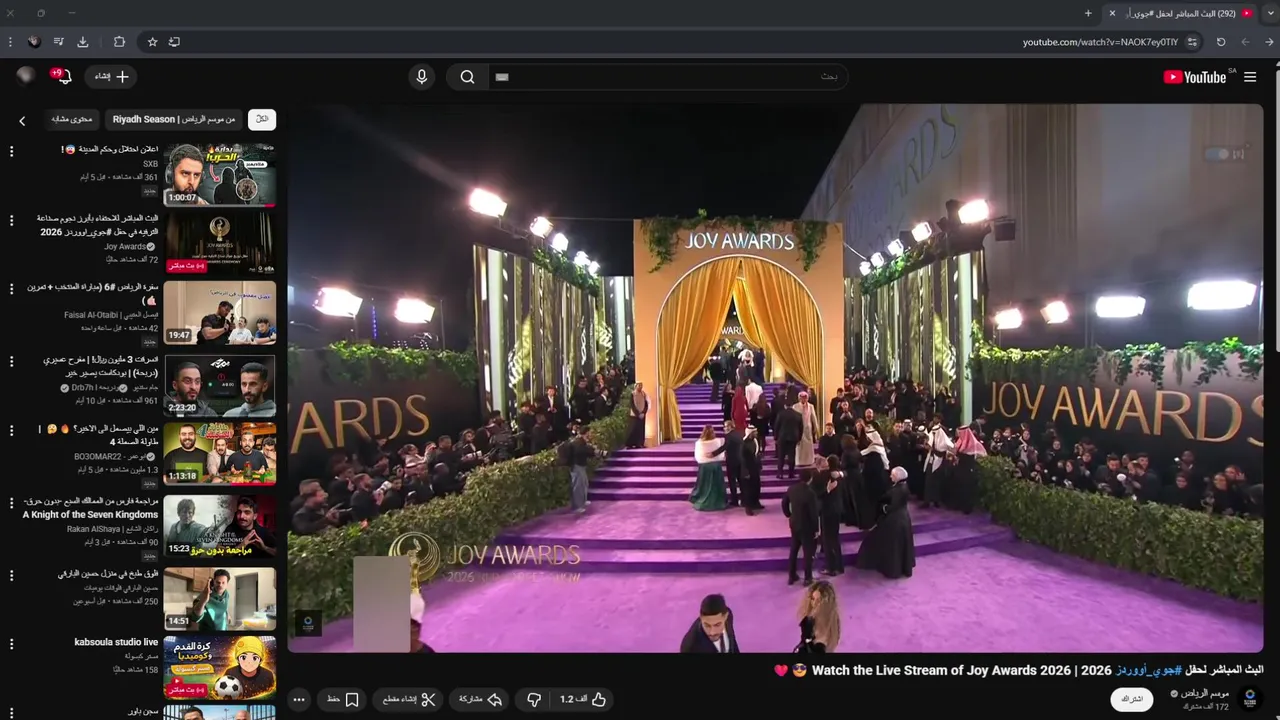Image resolution: width=1280 pixels, height=720 pixels.
Task: Install or cast page icon beside star
Action: 174,42
